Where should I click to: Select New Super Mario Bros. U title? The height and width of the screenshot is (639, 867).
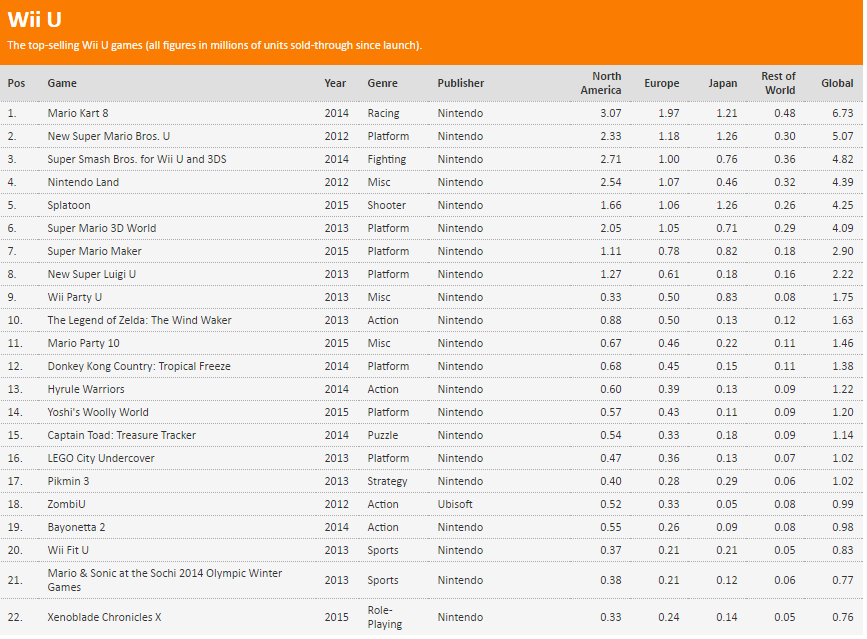click(x=108, y=137)
